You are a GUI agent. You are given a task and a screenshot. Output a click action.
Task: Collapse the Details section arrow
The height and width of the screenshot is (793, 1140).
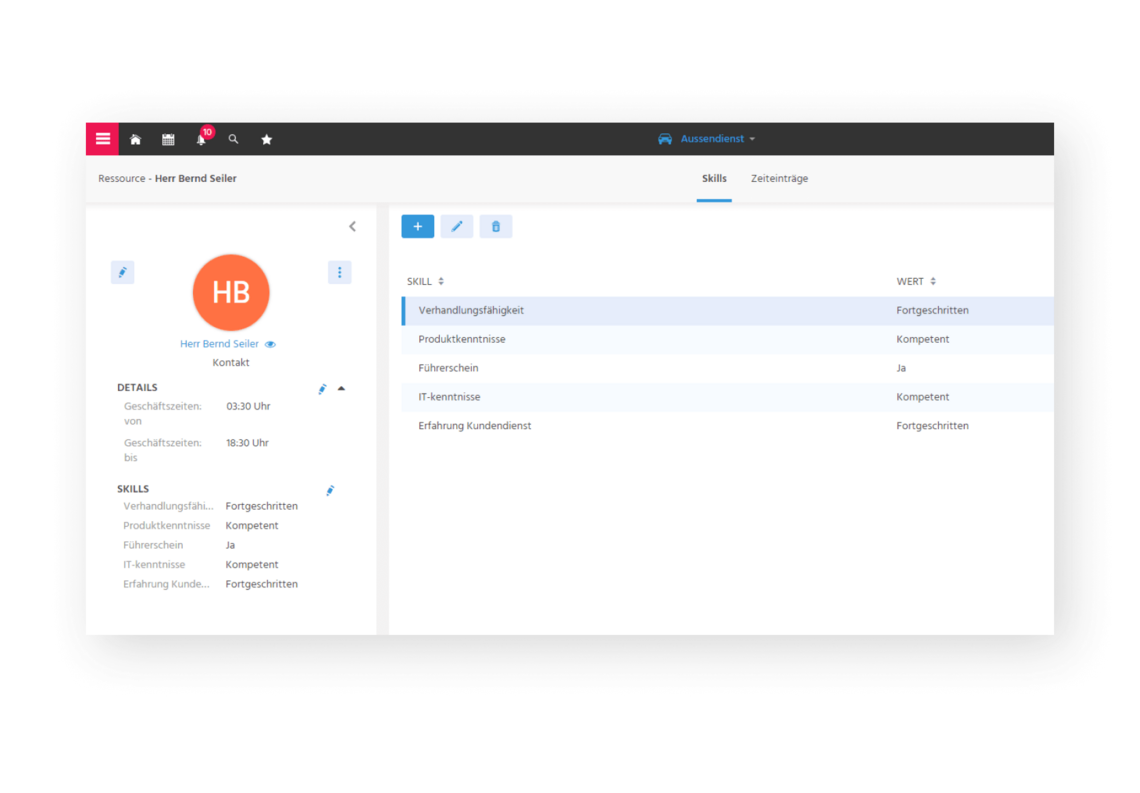point(341,388)
